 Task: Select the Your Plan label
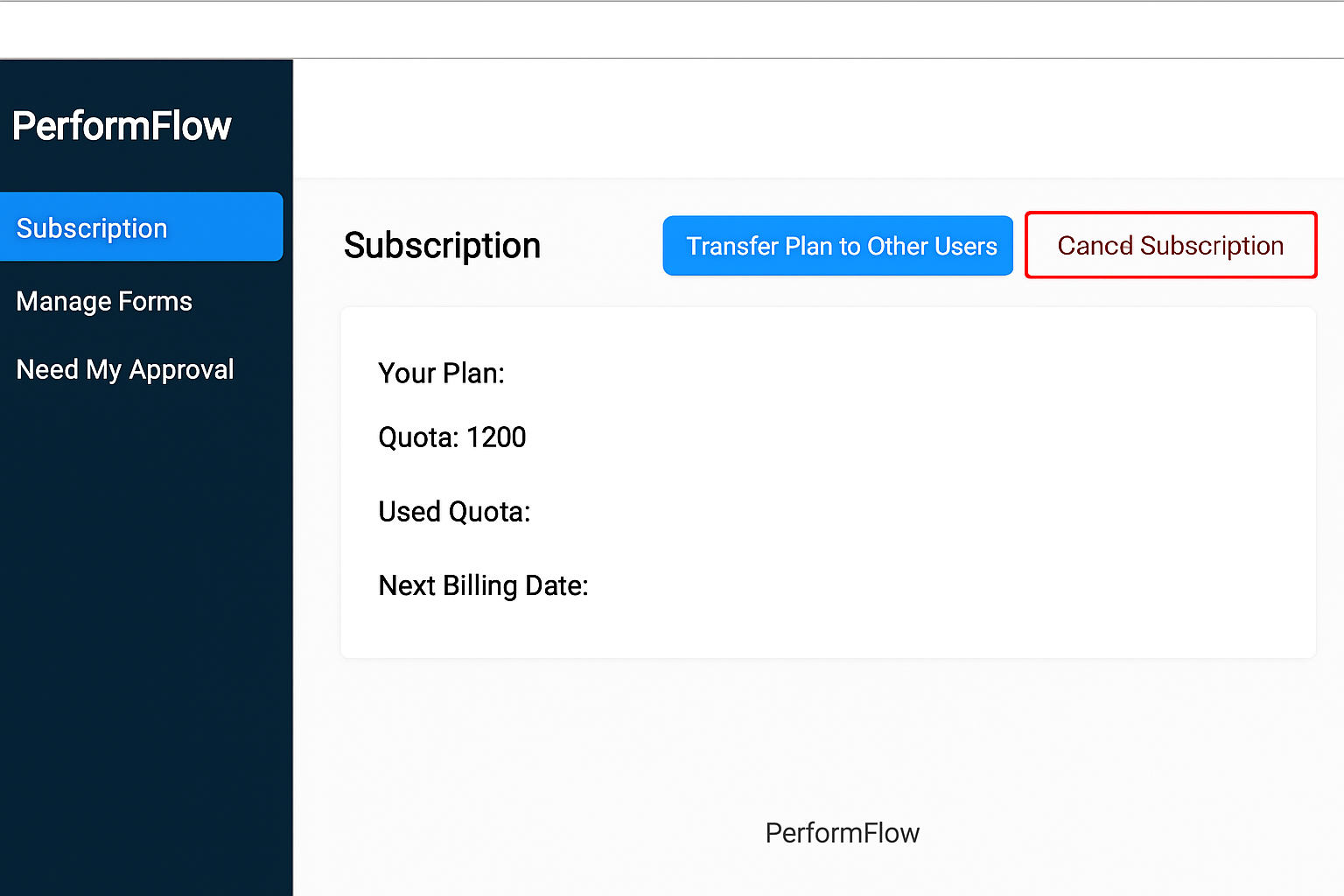click(x=441, y=374)
